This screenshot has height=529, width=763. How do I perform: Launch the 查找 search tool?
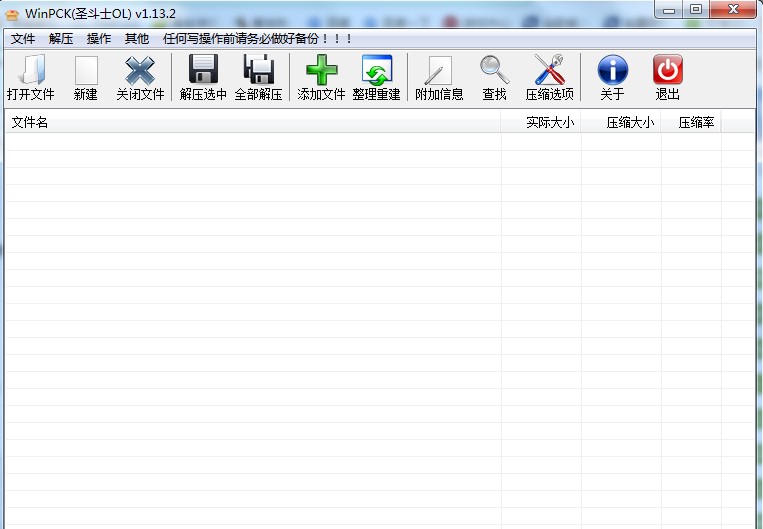coord(494,78)
